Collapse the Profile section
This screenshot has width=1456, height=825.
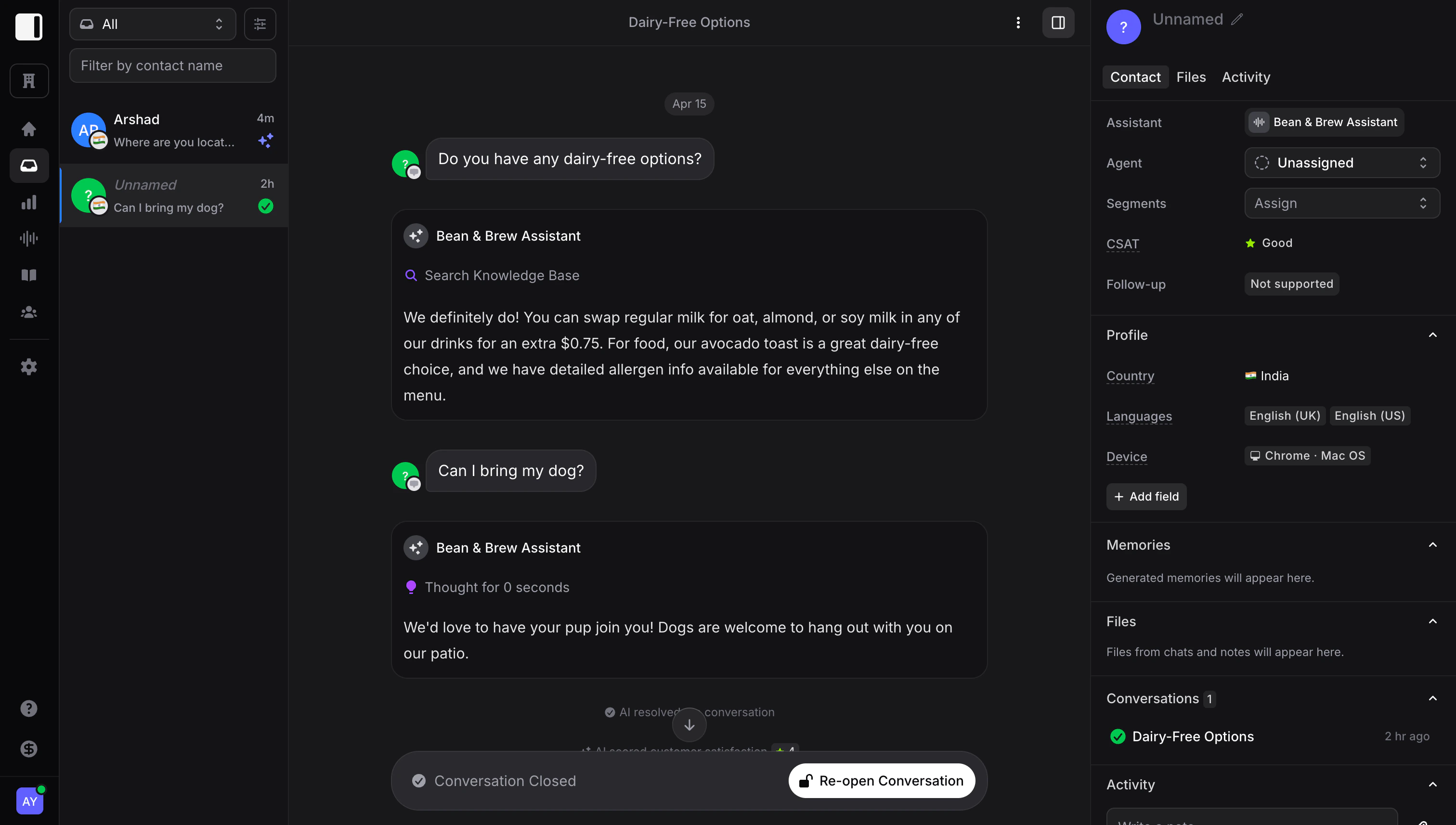click(x=1433, y=335)
